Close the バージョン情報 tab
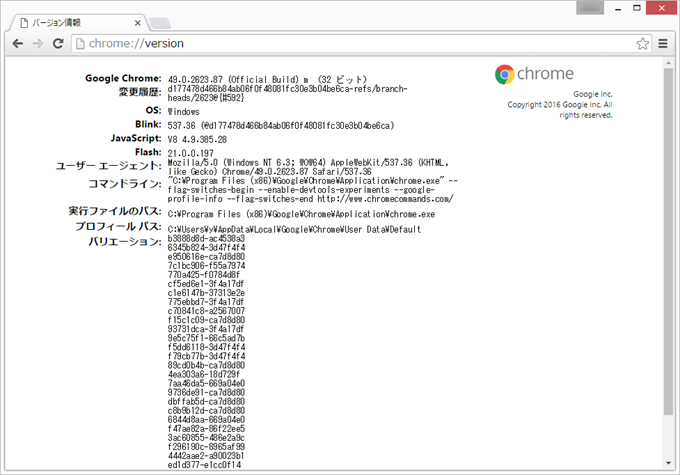This screenshot has width=680, height=475. pyautogui.click(x=137, y=23)
